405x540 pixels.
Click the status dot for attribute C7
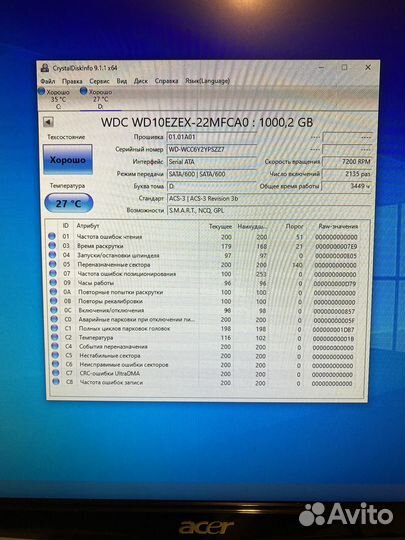coord(55,373)
